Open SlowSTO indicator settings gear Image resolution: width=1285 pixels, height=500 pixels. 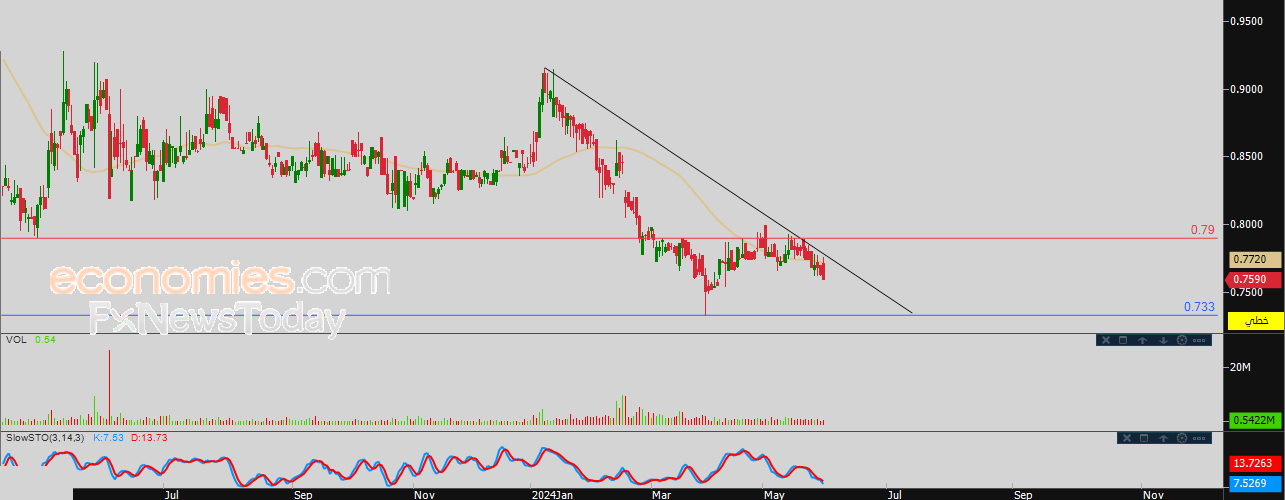click(x=1182, y=438)
